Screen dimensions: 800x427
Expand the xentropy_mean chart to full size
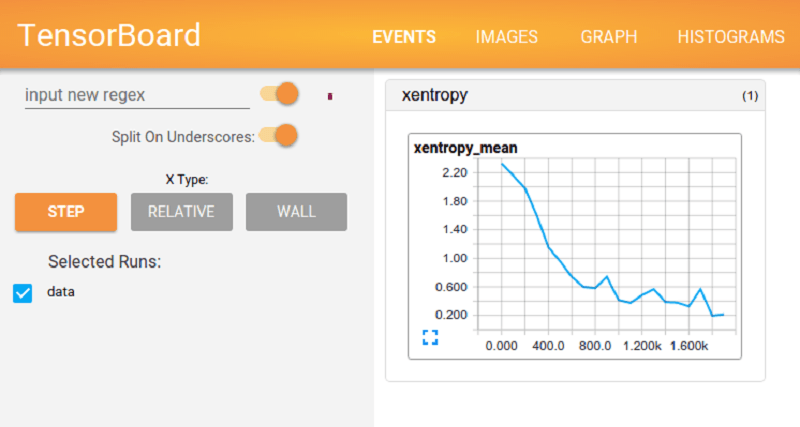click(x=431, y=337)
